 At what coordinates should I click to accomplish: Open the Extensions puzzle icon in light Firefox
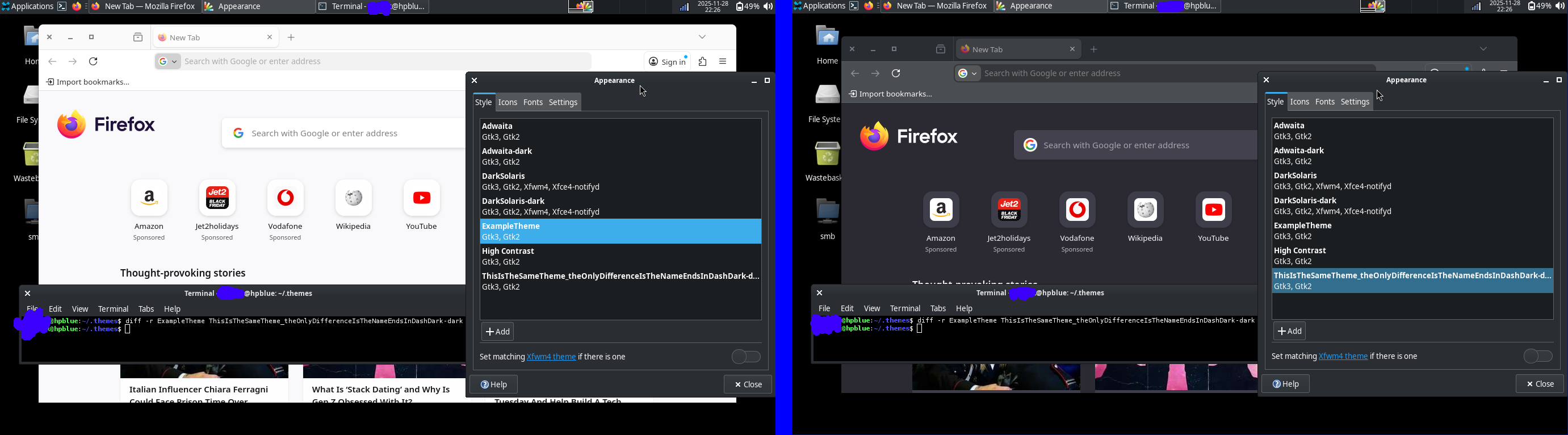[x=703, y=61]
